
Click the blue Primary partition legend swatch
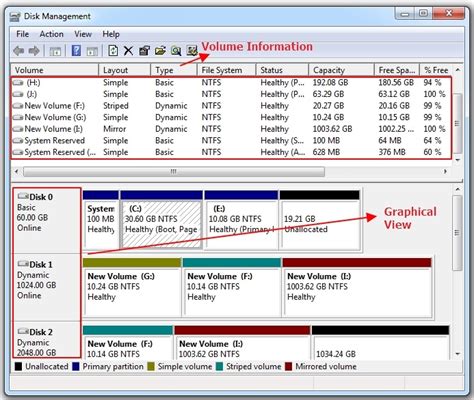click(x=76, y=367)
